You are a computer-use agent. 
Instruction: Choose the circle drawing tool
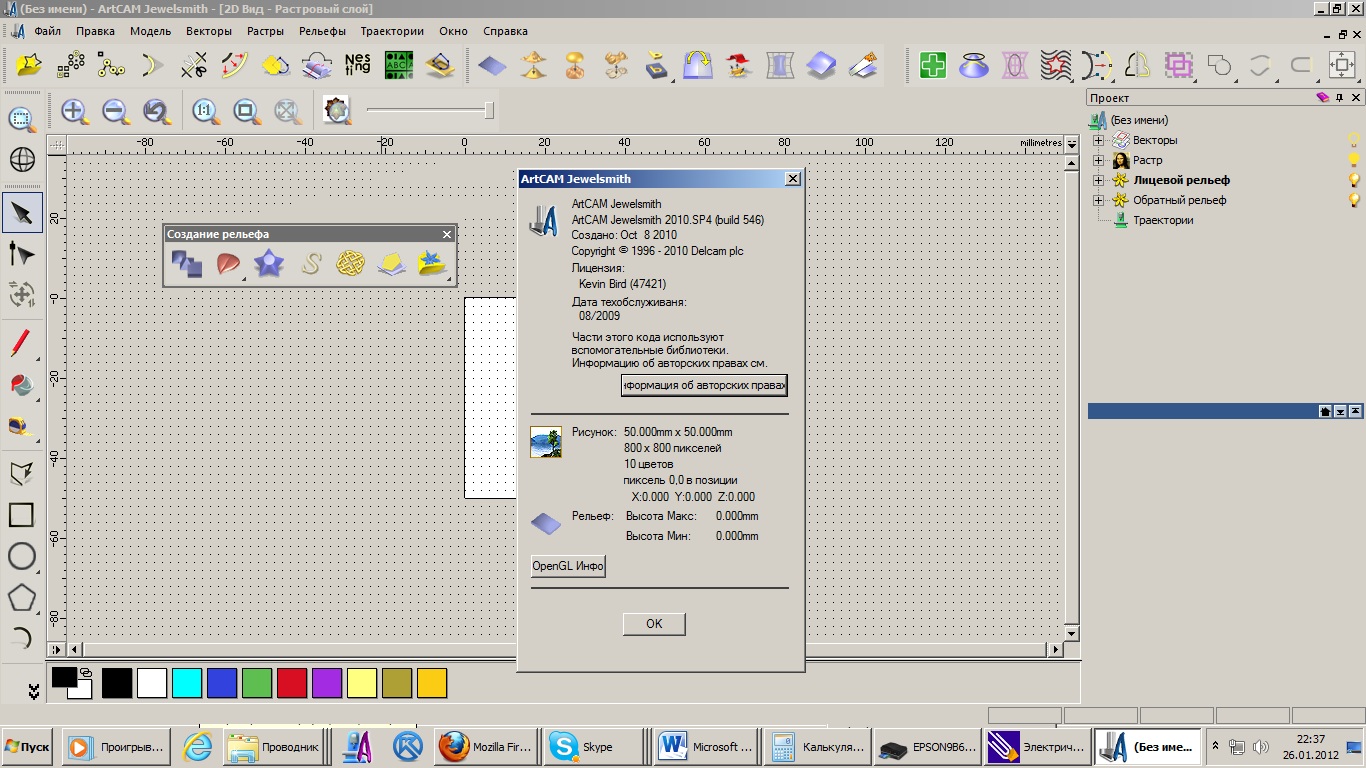click(x=22, y=557)
